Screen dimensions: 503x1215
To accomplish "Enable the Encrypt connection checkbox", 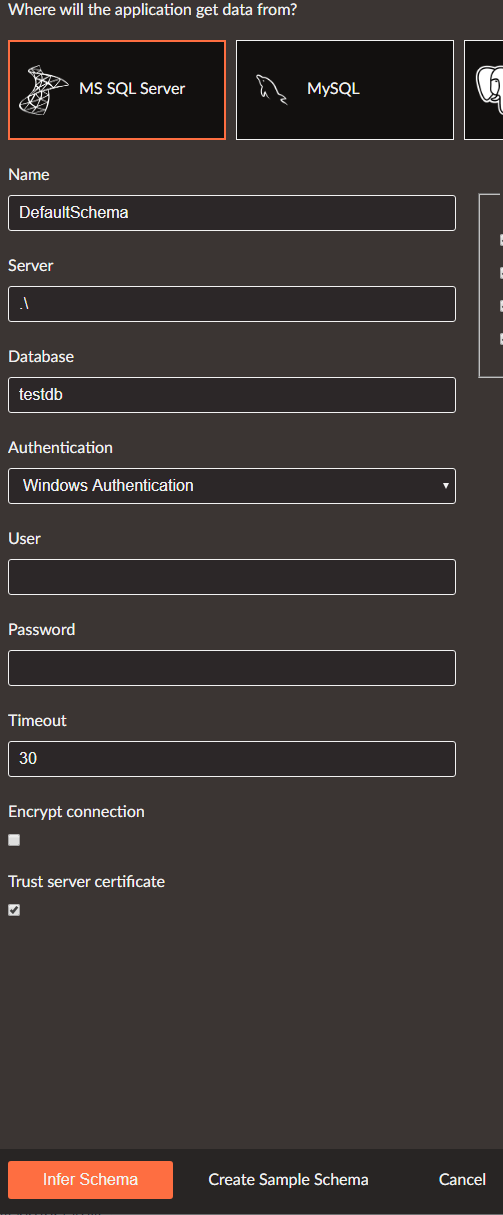I will tap(14, 840).
